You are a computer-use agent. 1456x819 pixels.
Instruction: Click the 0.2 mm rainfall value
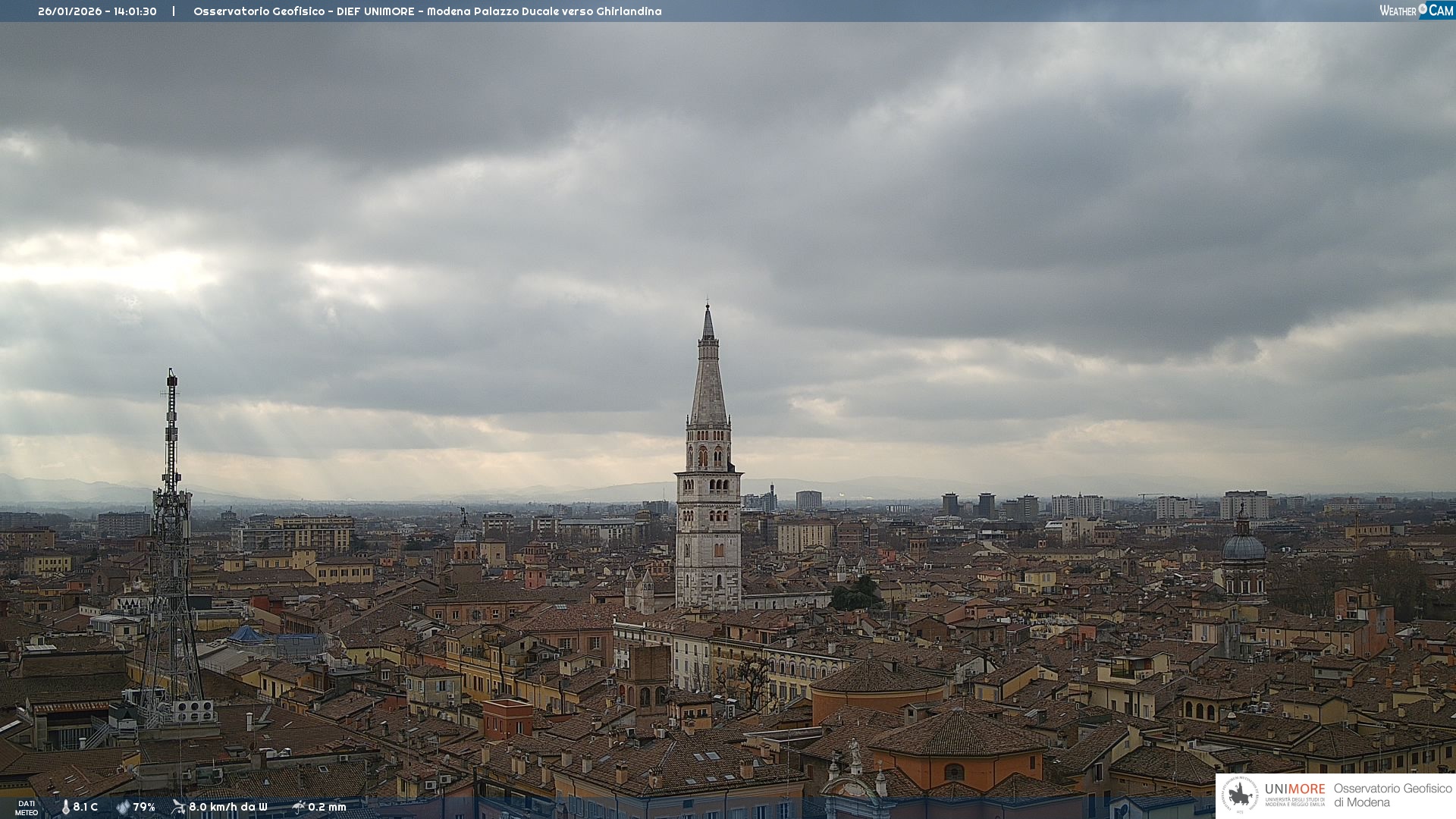pyautogui.click(x=327, y=807)
